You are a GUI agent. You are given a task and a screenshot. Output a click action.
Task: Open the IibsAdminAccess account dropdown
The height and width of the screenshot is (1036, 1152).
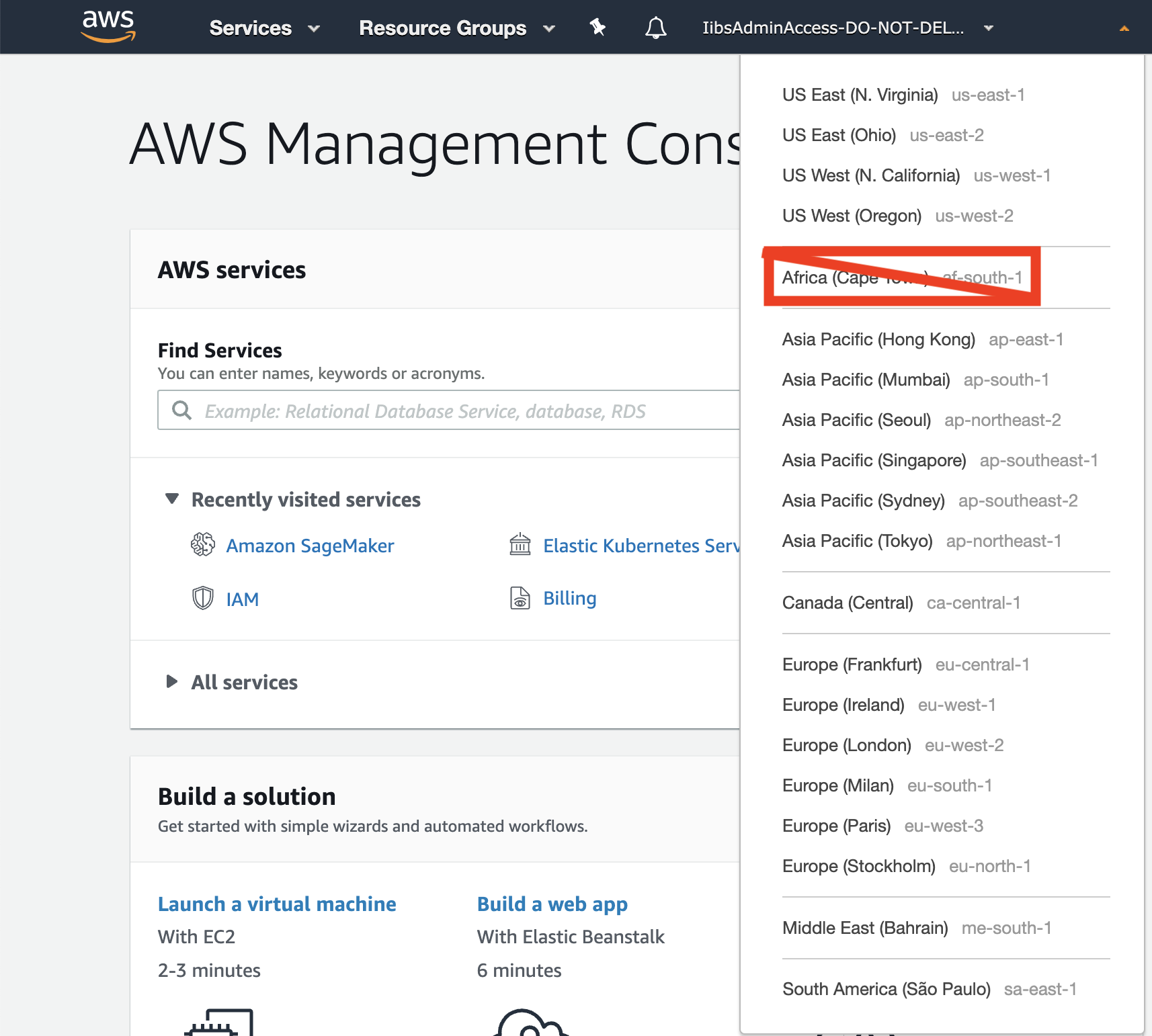click(x=848, y=28)
